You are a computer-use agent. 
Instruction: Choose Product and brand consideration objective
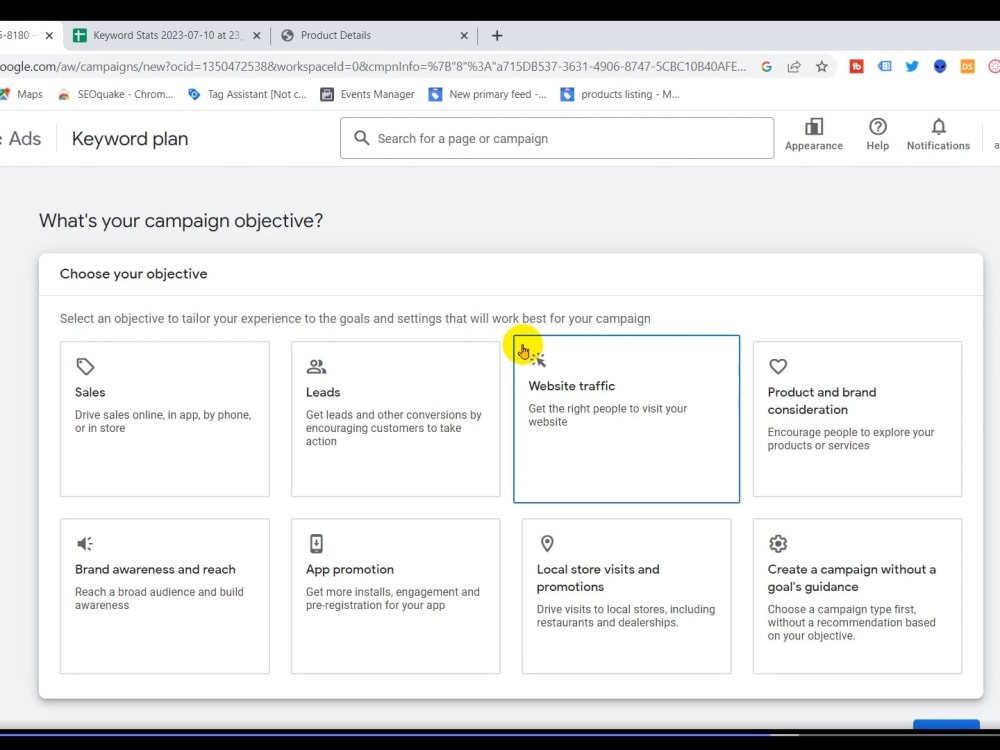pos(857,419)
